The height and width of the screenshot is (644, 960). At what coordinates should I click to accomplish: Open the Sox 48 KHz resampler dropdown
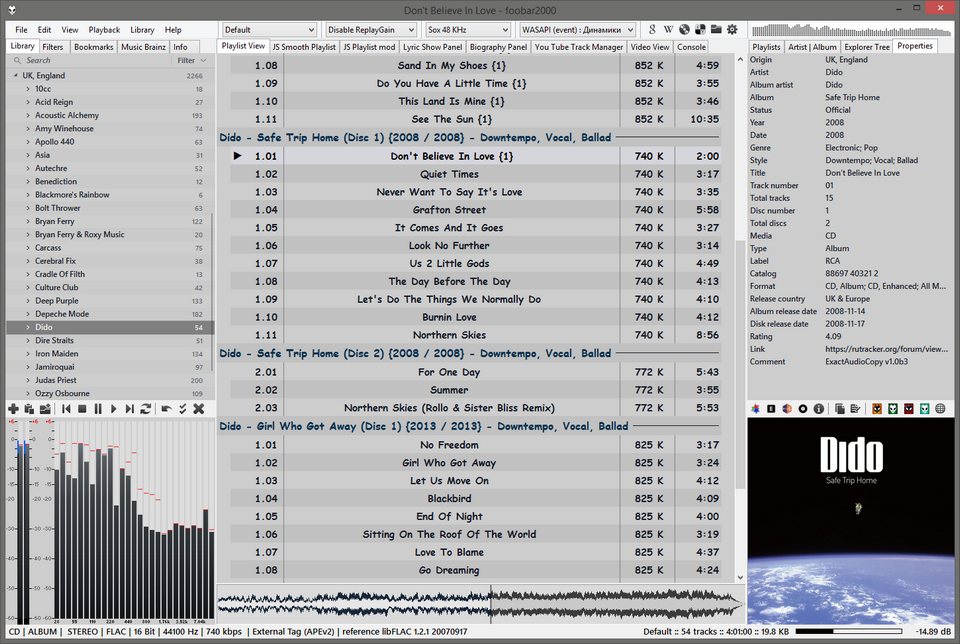click(x=468, y=30)
